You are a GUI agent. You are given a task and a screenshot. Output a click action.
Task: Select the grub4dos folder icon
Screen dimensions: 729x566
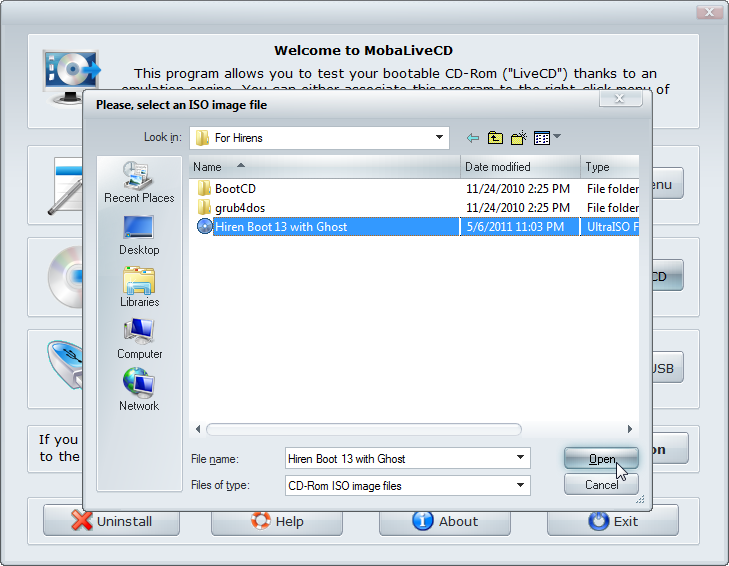(204, 207)
